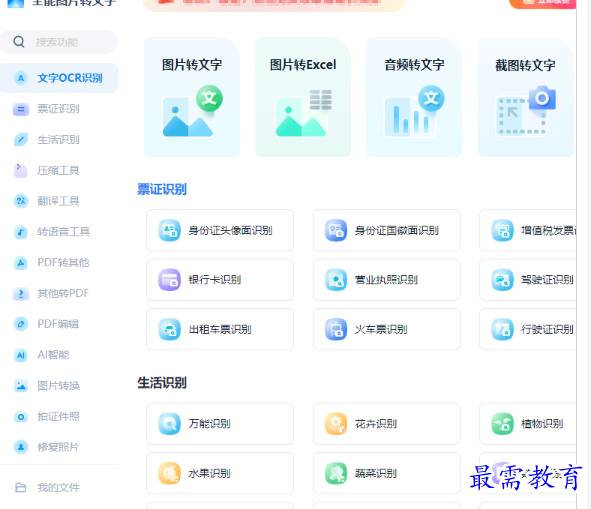Select 压缩工具 in the sidebar
This screenshot has width=591, height=509.
(x=59, y=170)
